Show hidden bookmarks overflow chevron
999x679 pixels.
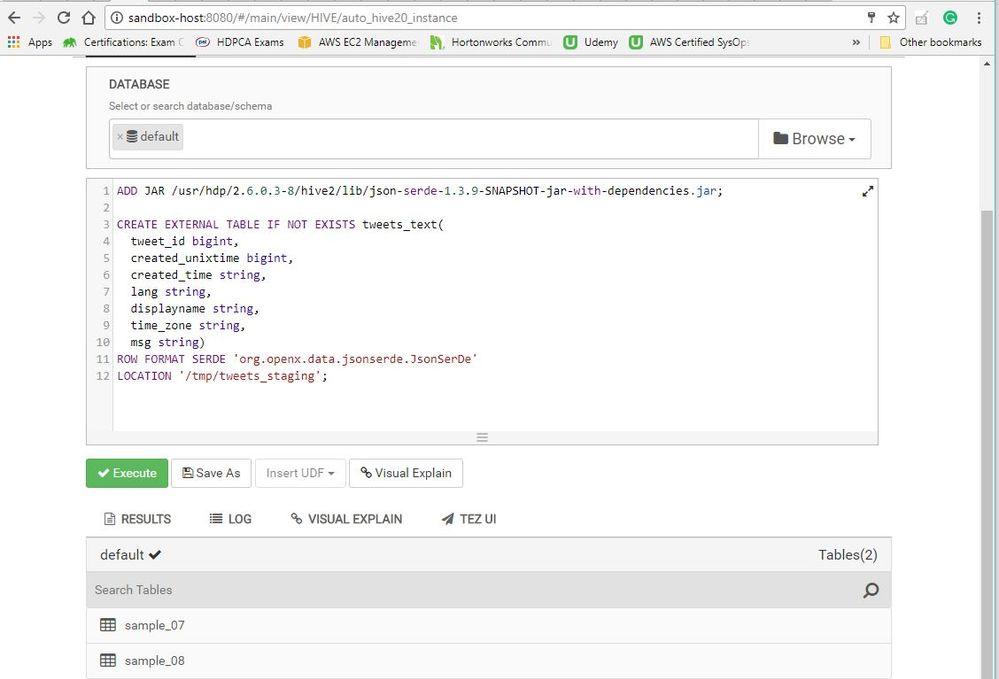click(856, 42)
